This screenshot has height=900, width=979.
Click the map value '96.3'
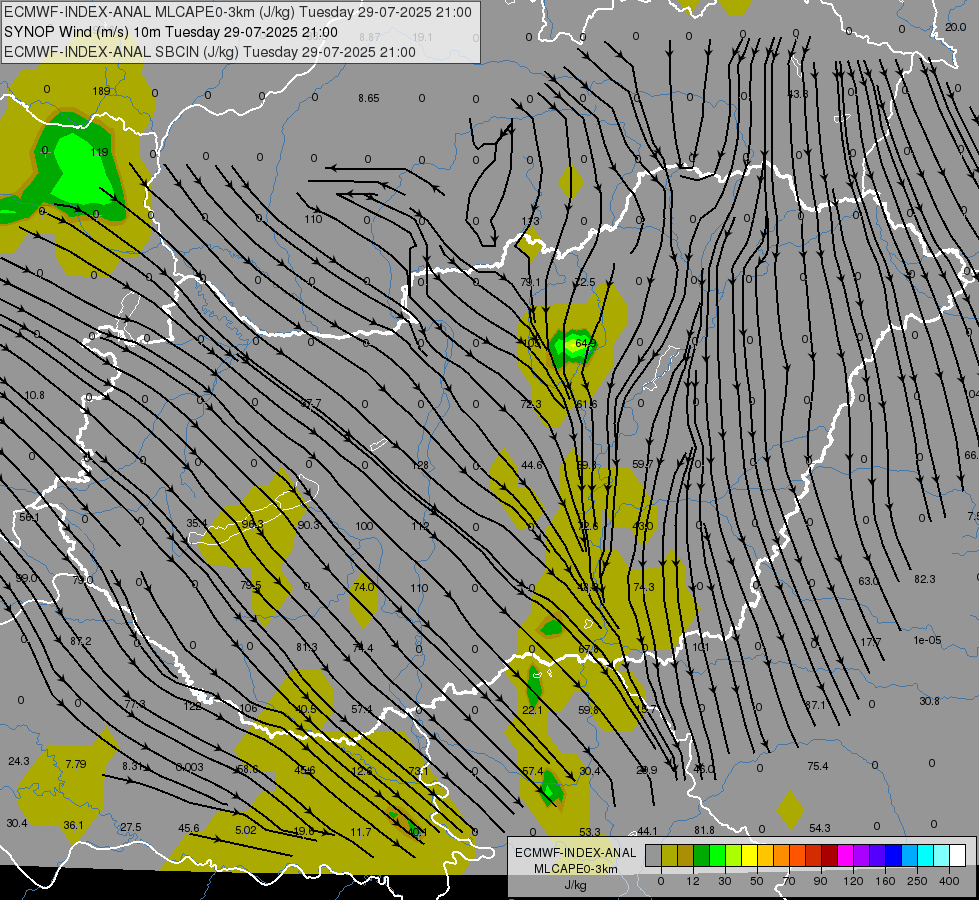pos(252,524)
